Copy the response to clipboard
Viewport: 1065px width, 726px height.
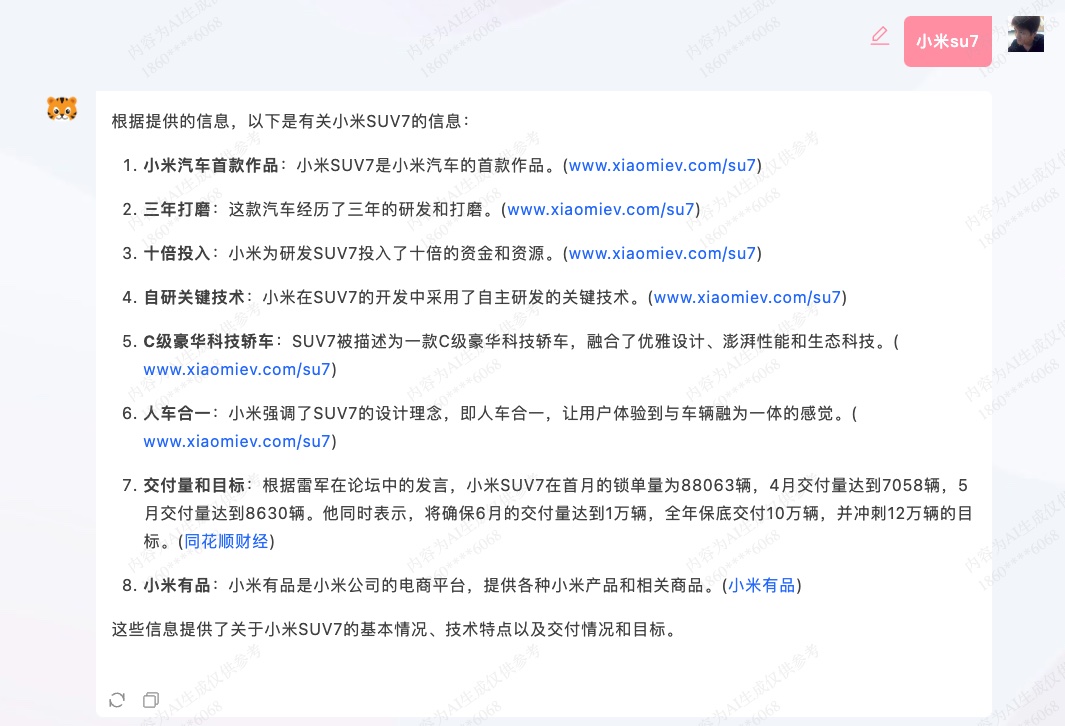[150, 700]
